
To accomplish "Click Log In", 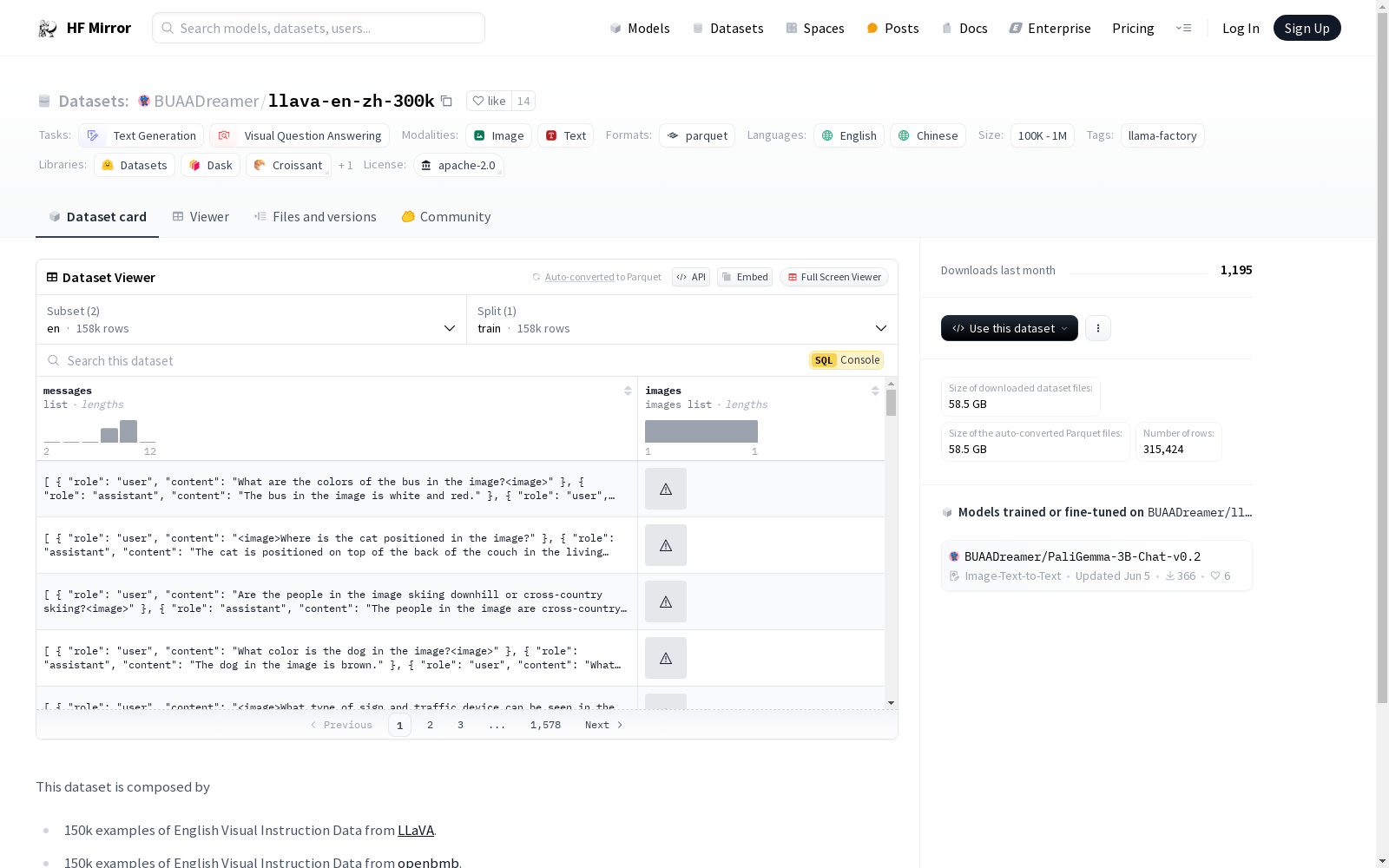I will (x=1241, y=28).
